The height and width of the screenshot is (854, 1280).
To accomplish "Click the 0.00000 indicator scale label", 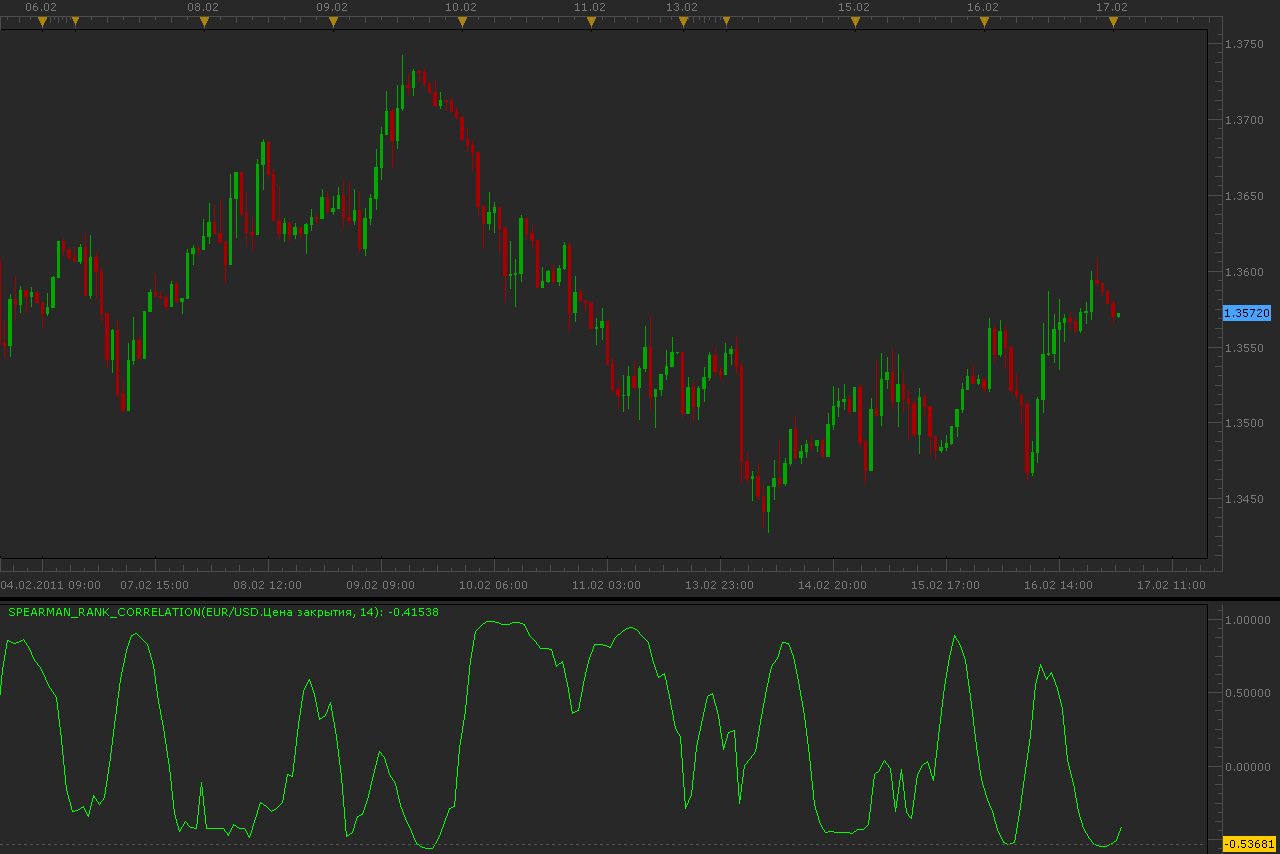I will 1248,767.
